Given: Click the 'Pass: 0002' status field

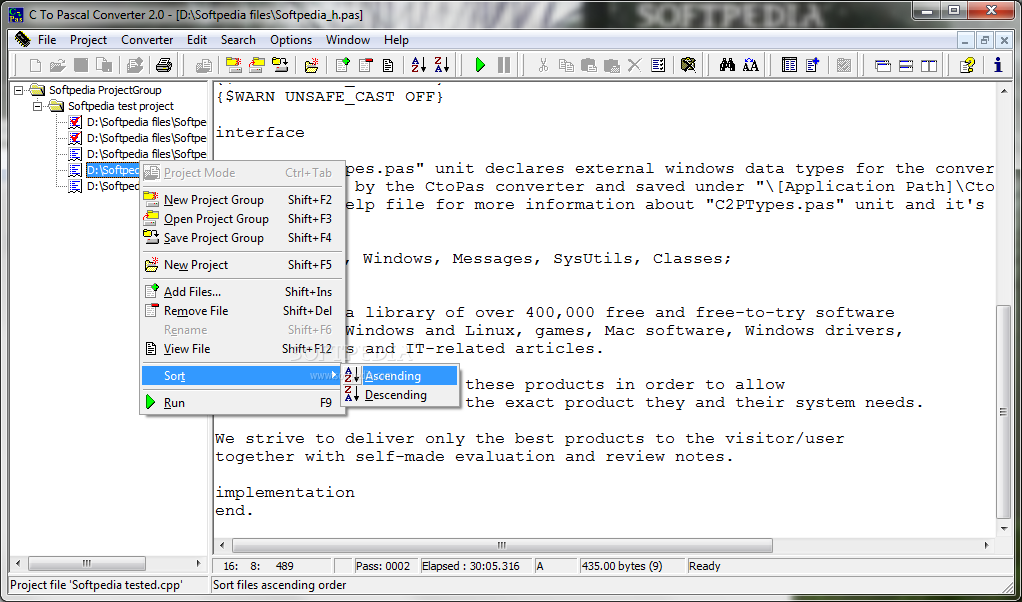Looking at the screenshot, I should [384, 566].
